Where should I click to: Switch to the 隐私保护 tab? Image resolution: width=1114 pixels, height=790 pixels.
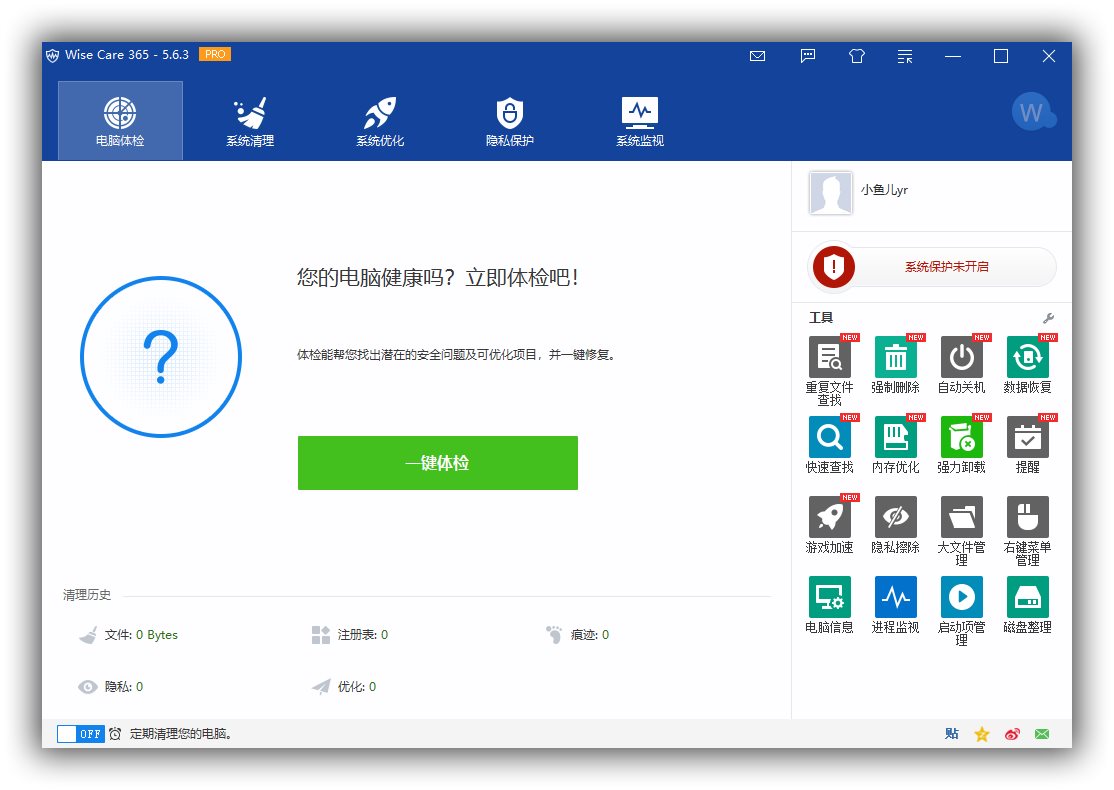tap(510, 121)
